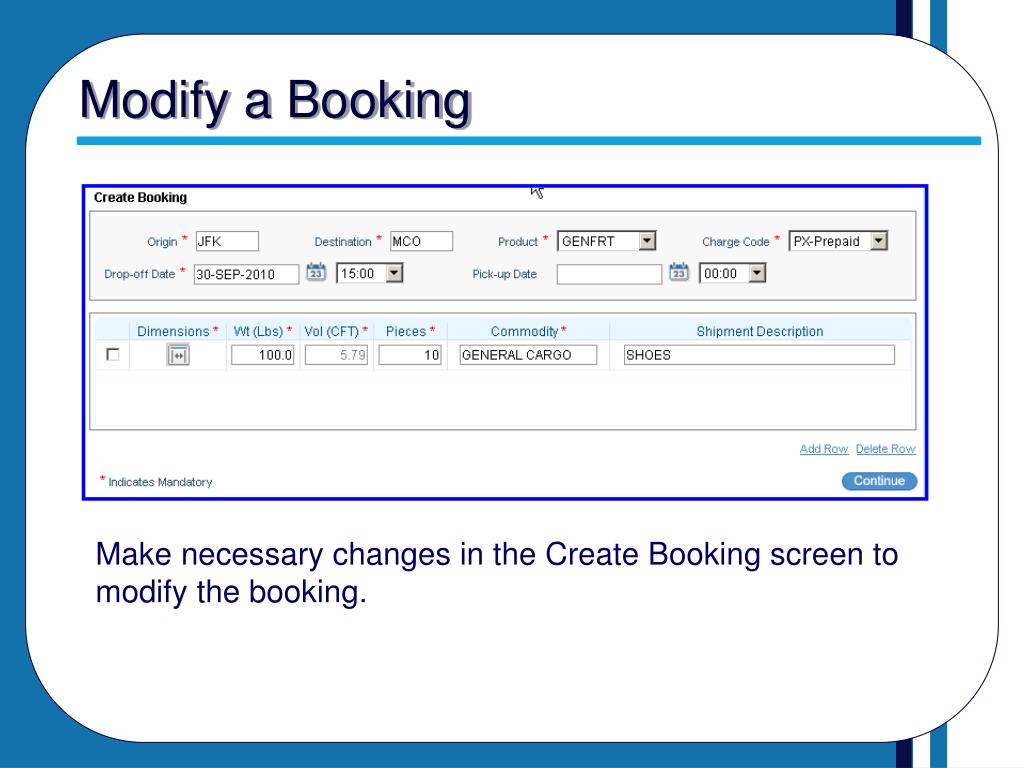This screenshot has width=1024, height=768.
Task: Click the Drop-off Date label
Action: click(x=140, y=274)
